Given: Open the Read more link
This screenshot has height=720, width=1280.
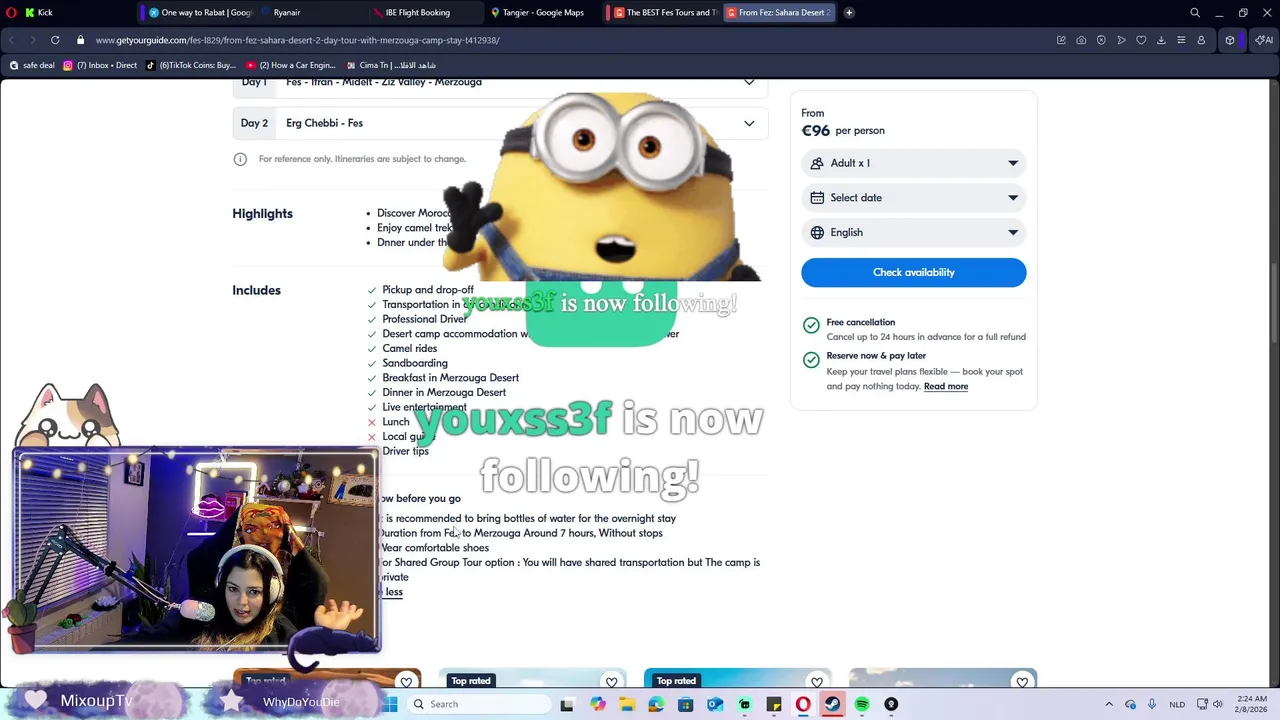Looking at the screenshot, I should tap(946, 386).
